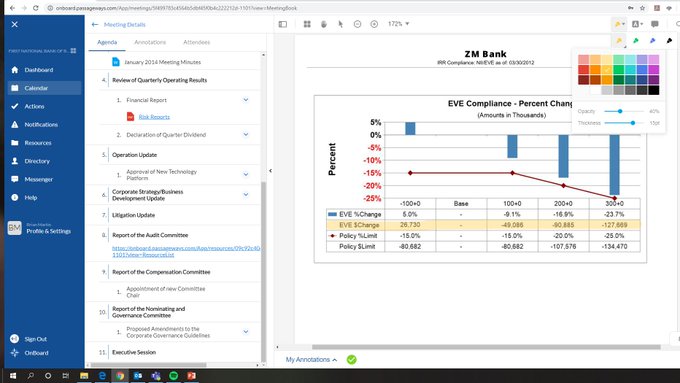The width and height of the screenshot is (680, 383).
Task: Toggle the document side panel icon
Action: click(283, 24)
